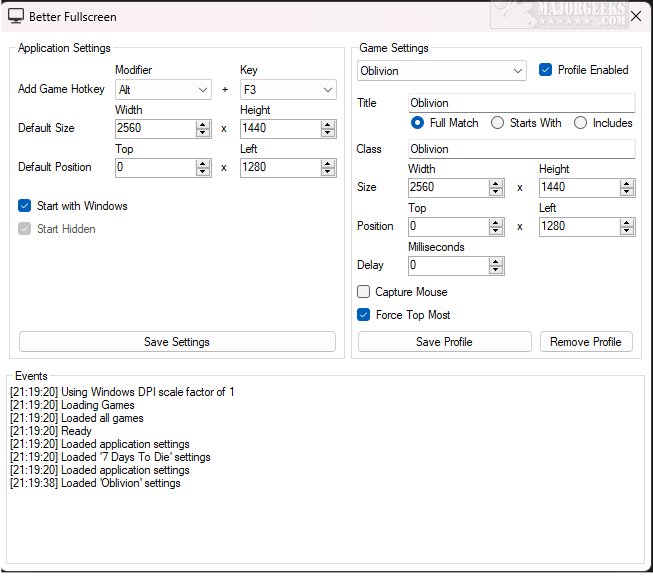Close the Better Fullscreen window
Image resolution: width=653 pixels, height=577 pixels.
(x=635, y=15)
